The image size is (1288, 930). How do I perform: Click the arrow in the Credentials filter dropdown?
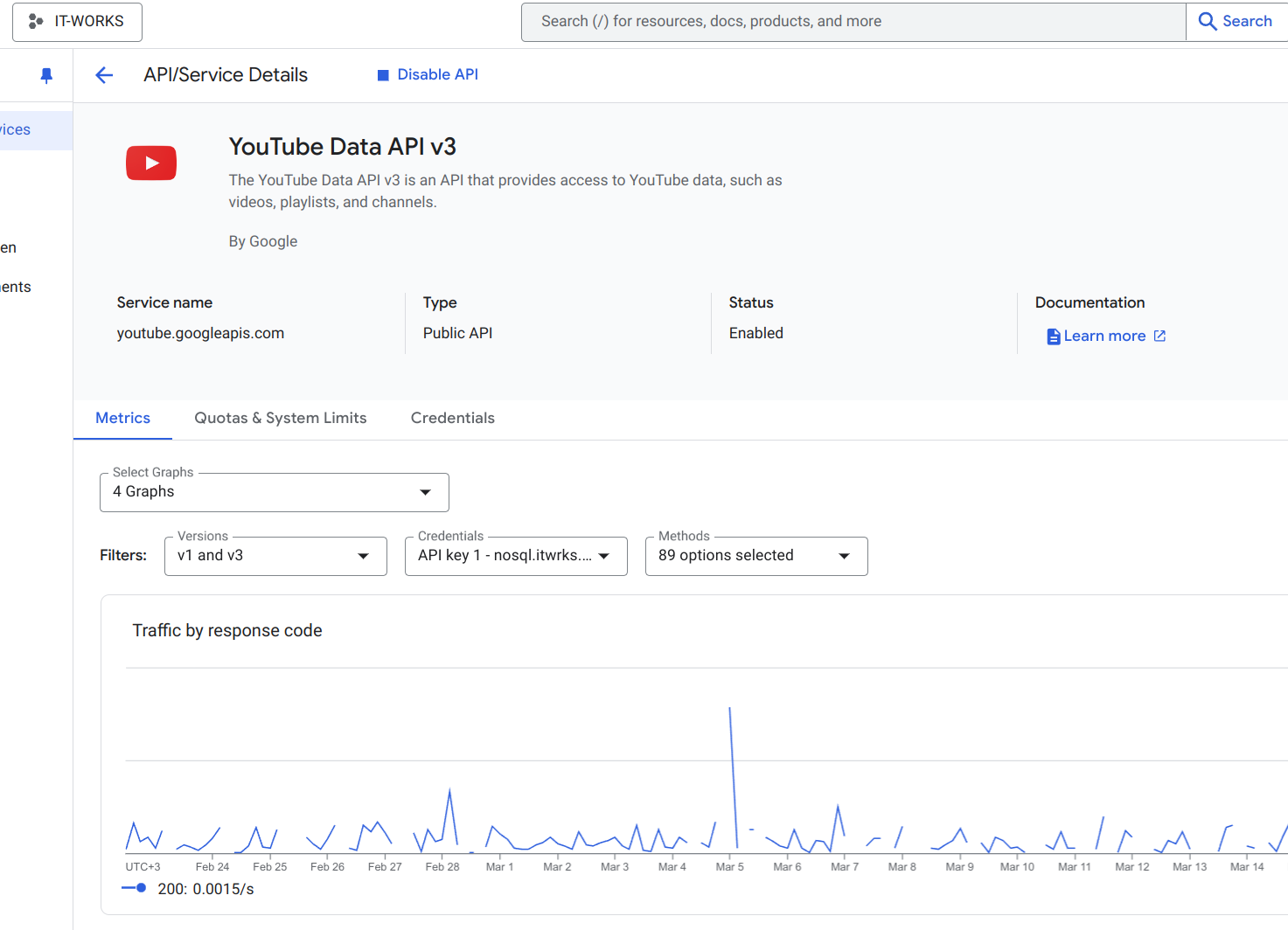(x=604, y=556)
